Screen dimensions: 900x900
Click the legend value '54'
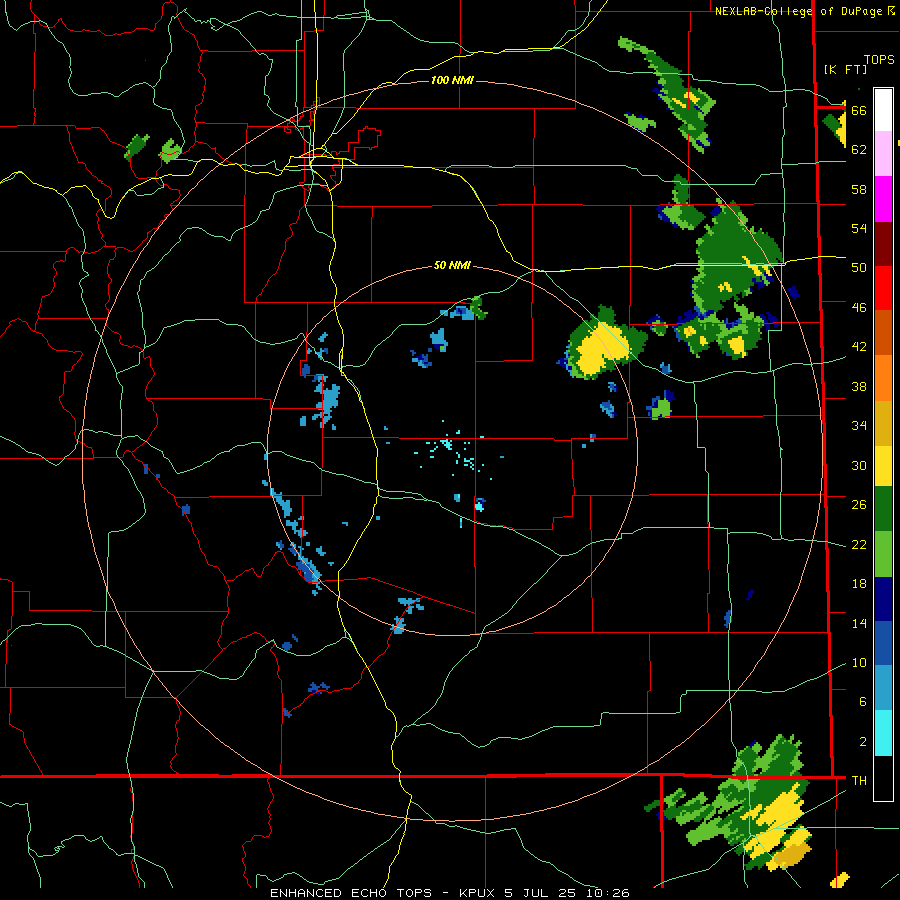pos(859,228)
